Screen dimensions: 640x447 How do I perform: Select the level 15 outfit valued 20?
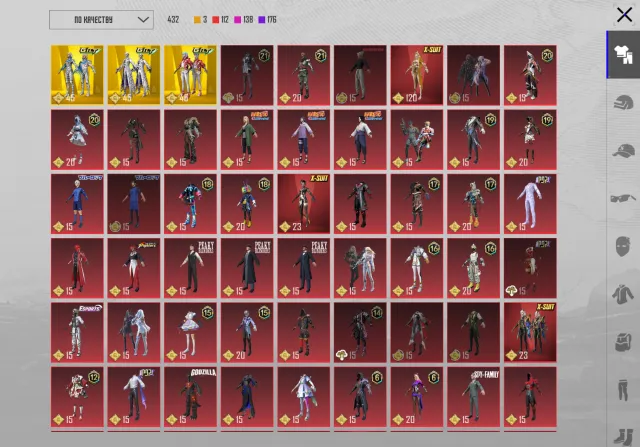(247, 333)
